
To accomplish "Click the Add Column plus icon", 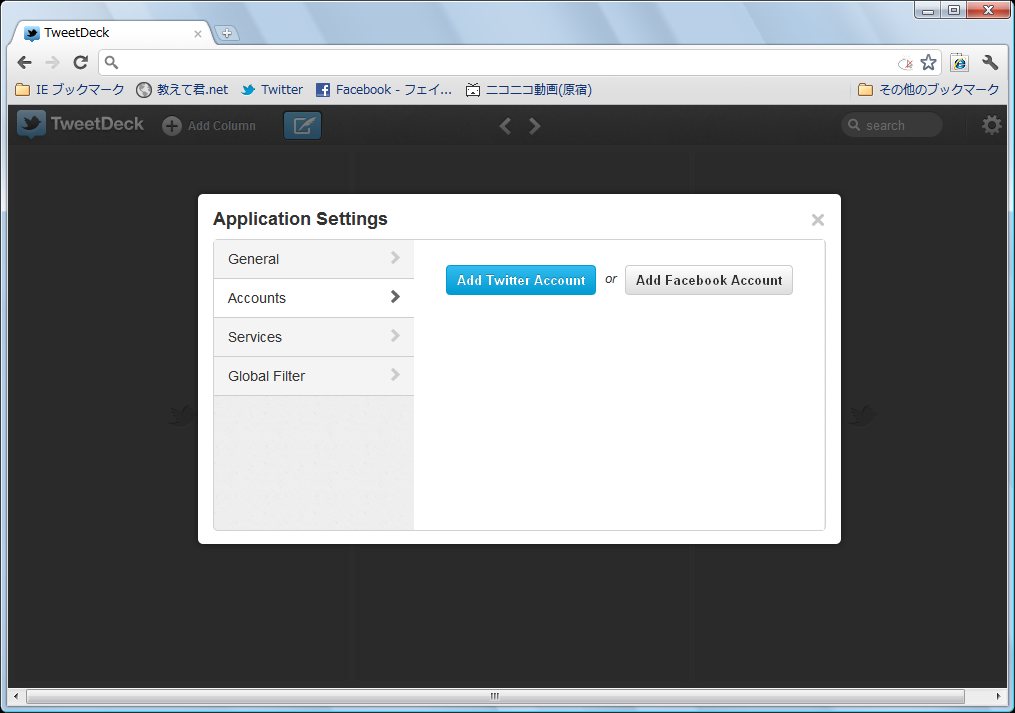I will pos(172,126).
